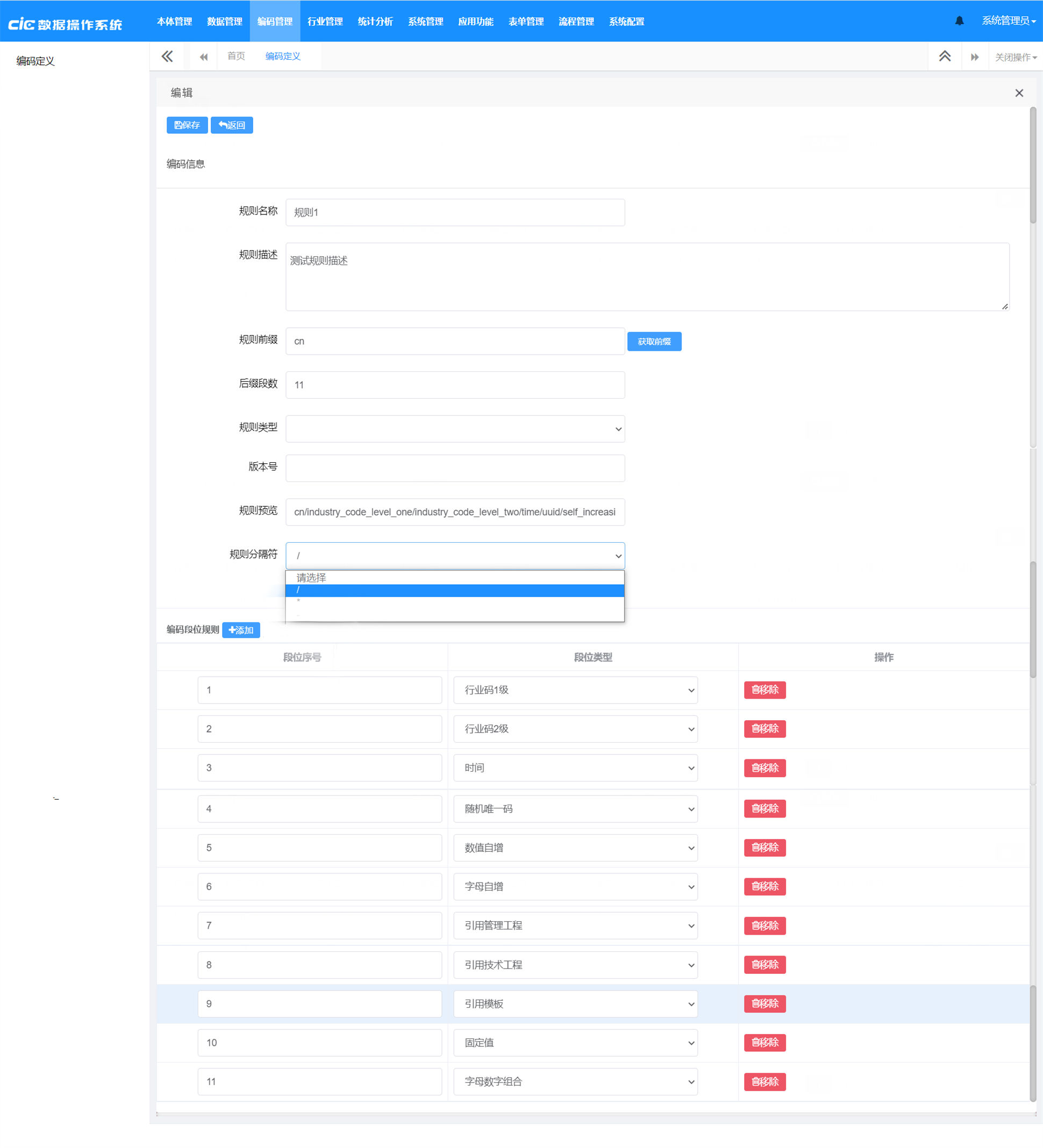
Task: Click the 获取前缀 button
Action: [654, 342]
